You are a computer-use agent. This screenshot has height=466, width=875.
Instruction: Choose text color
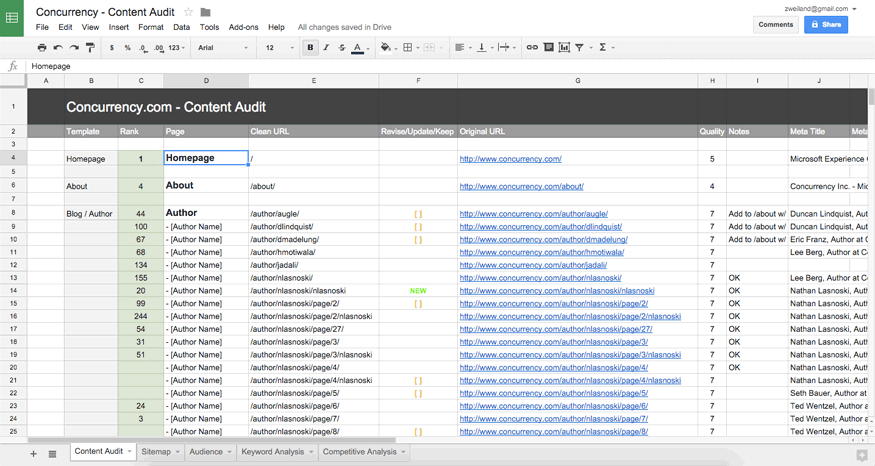pos(358,47)
